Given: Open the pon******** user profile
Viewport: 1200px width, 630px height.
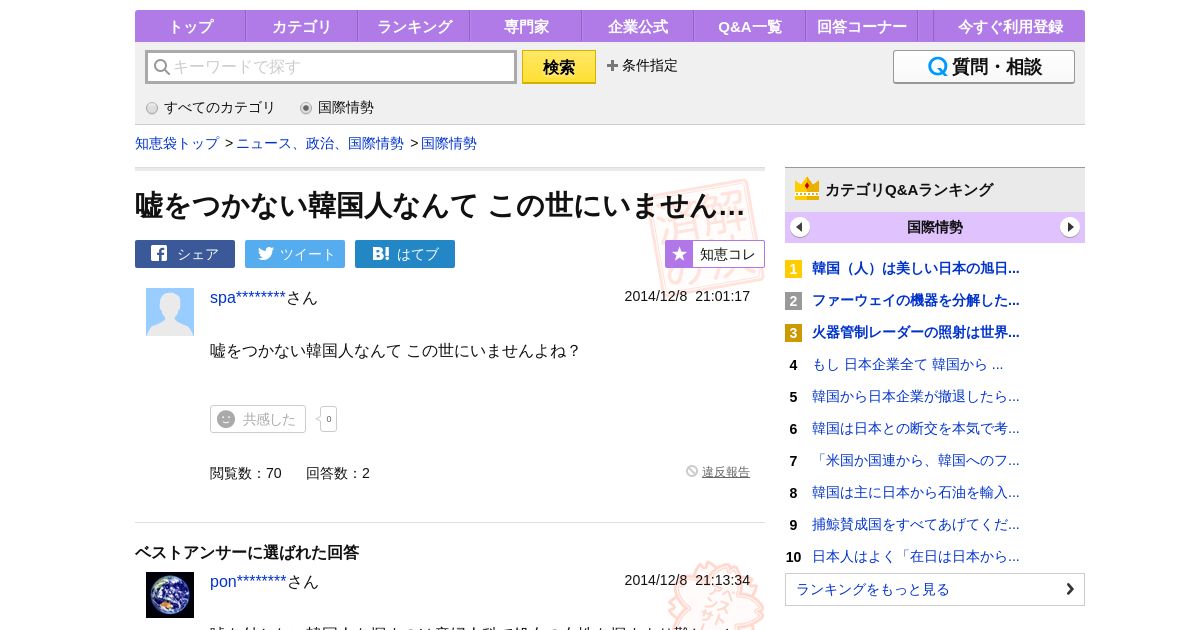Looking at the screenshot, I should coord(248,581).
